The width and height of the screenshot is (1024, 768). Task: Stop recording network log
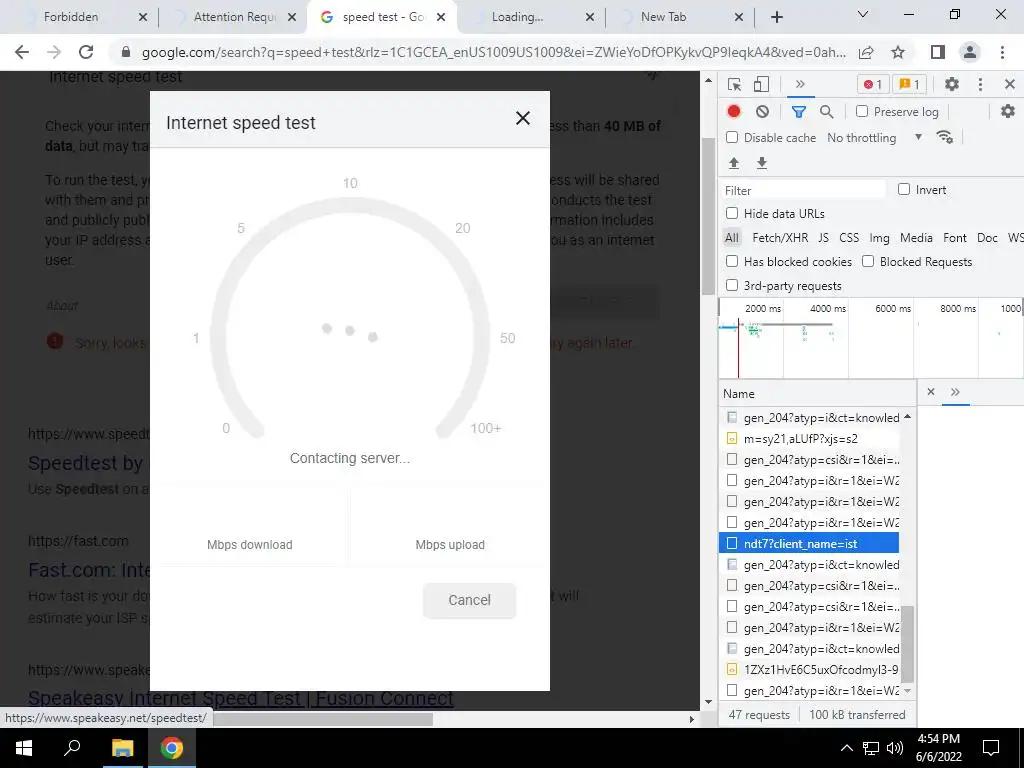734,112
